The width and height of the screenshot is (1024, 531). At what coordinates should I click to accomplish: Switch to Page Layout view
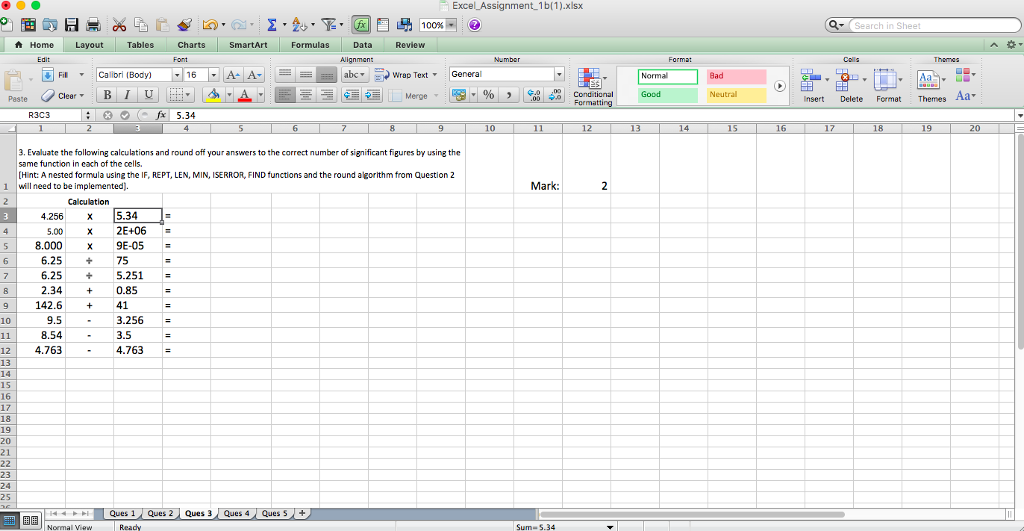30,521
